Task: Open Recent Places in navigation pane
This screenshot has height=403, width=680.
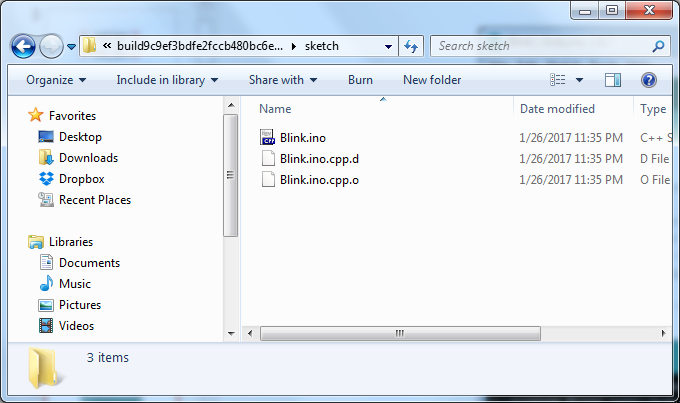Action: coord(95,200)
